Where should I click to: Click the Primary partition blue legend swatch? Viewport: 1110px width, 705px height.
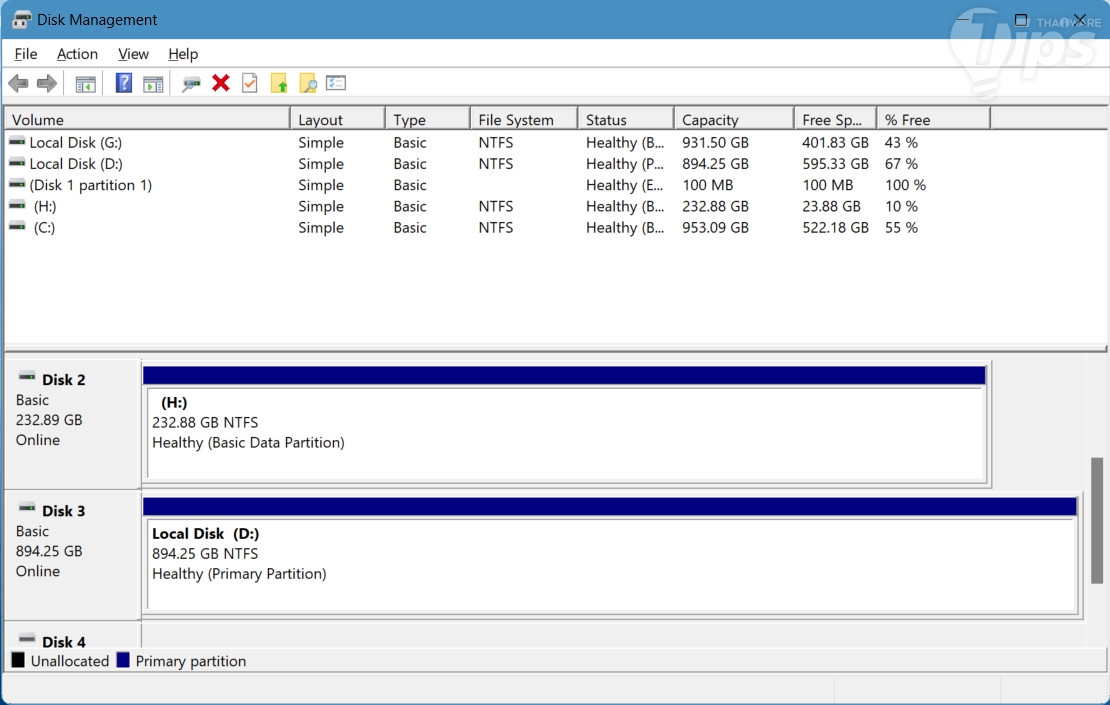(x=123, y=660)
